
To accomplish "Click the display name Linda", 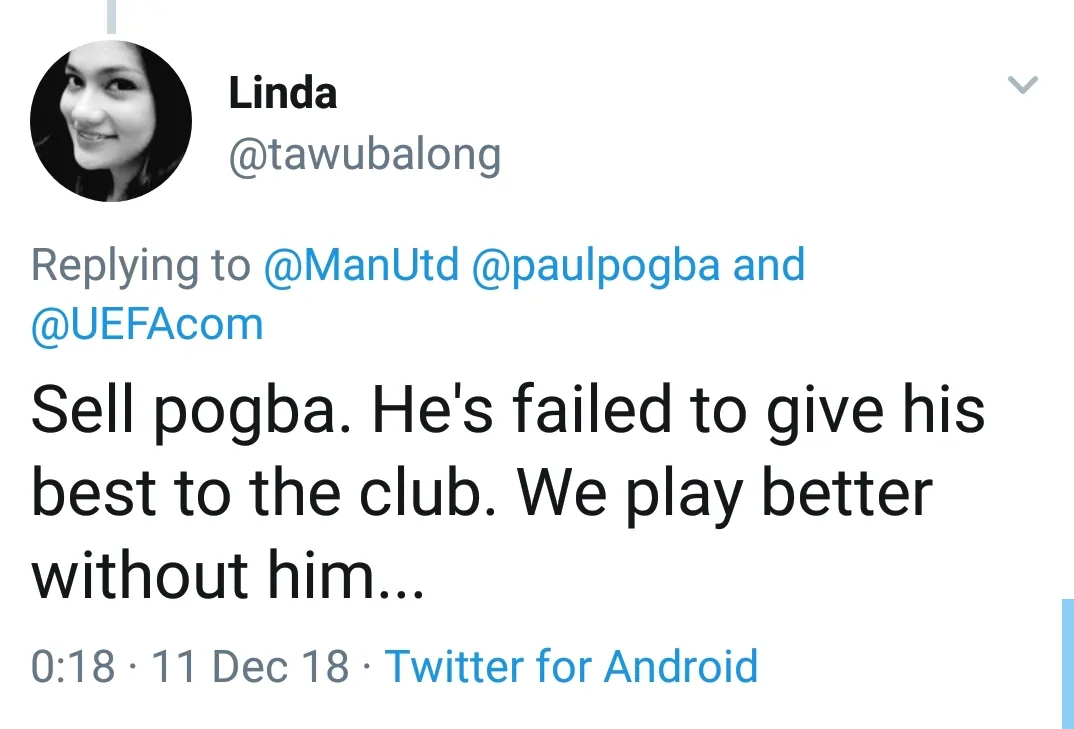I will click(283, 94).
